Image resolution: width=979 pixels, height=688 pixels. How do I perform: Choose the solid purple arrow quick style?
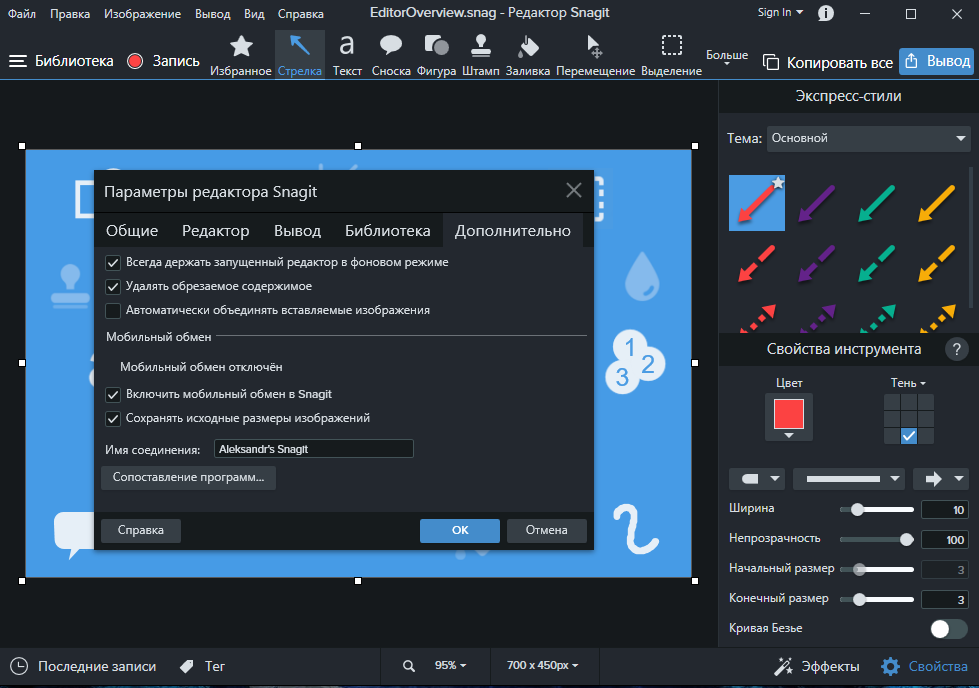coord(817,203)
